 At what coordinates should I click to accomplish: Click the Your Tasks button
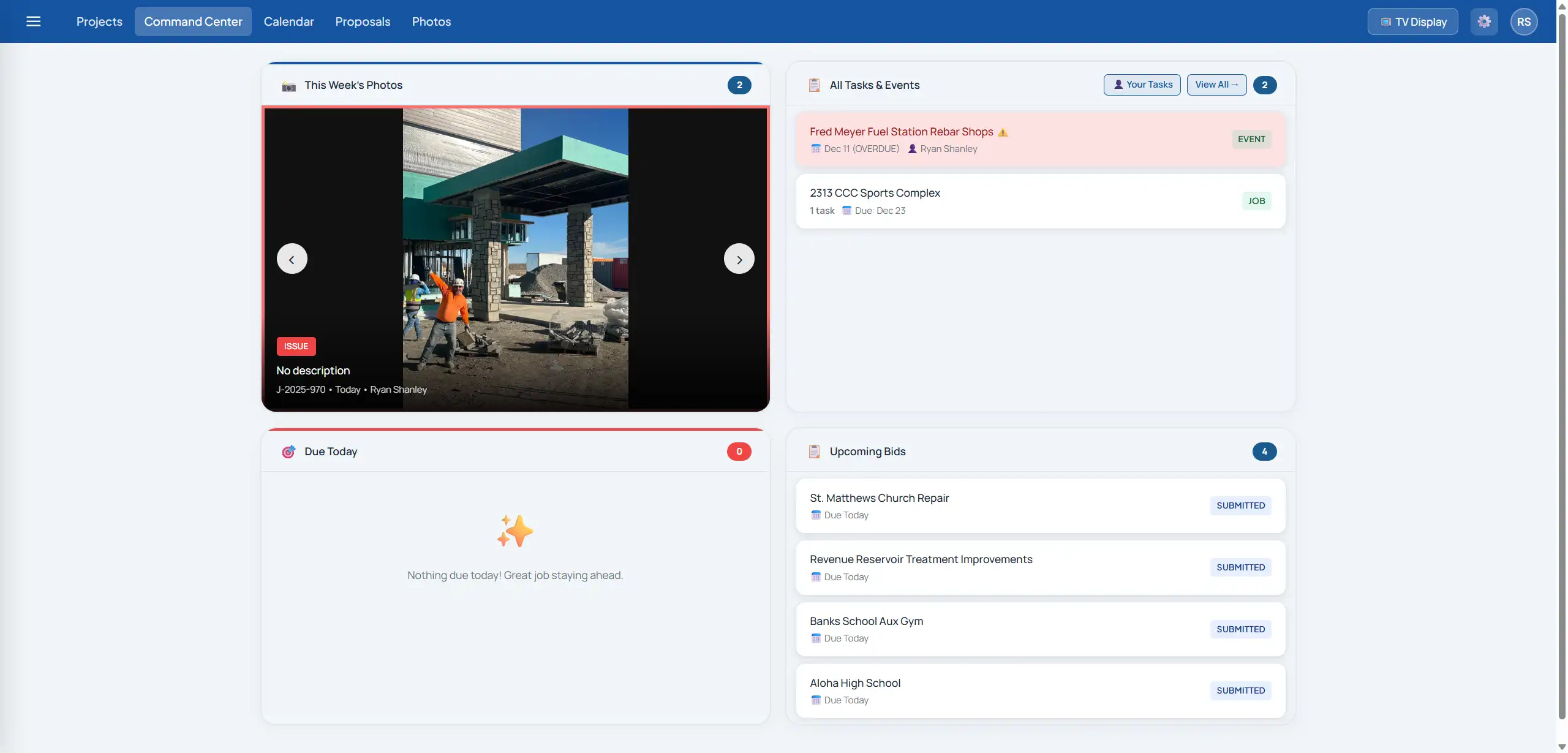pyautogui.click(x=1141, y=85)
